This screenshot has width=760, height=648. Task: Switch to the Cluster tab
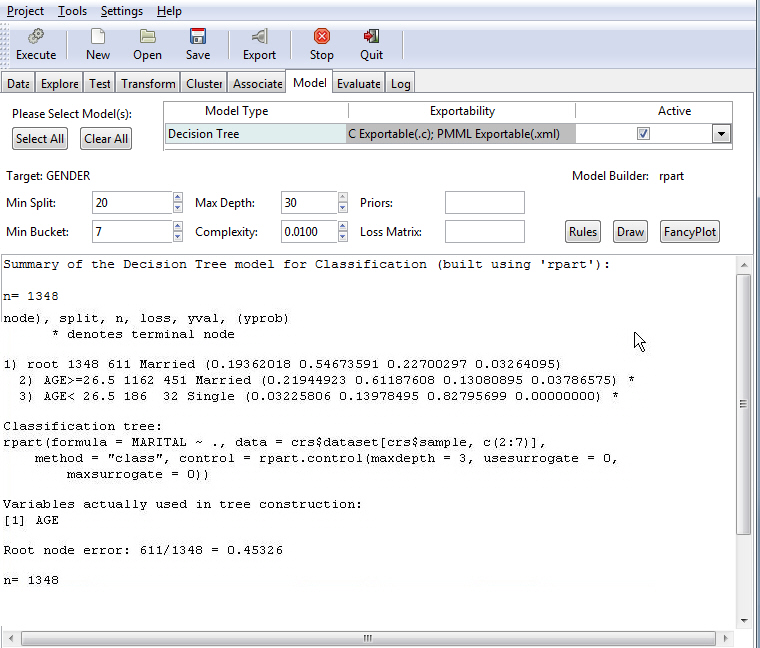click(x=204, y=84)
